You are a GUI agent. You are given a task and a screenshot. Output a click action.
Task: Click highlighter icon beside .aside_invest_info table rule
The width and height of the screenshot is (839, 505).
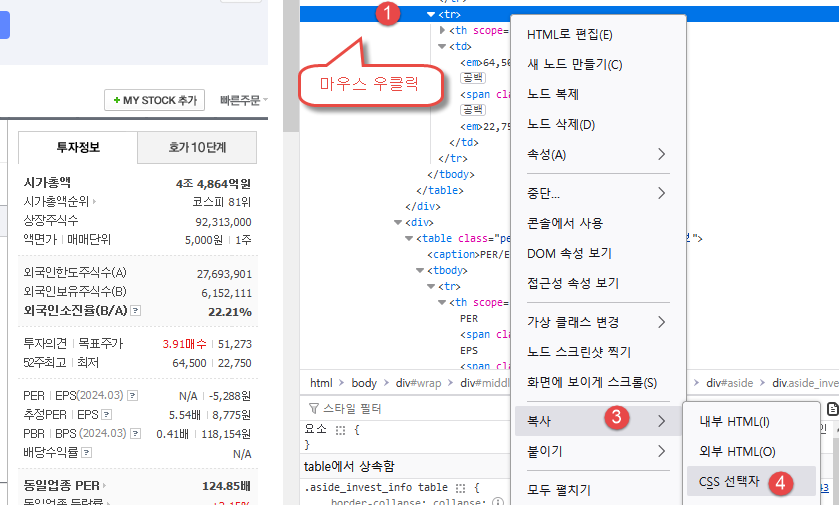point(461,488)
